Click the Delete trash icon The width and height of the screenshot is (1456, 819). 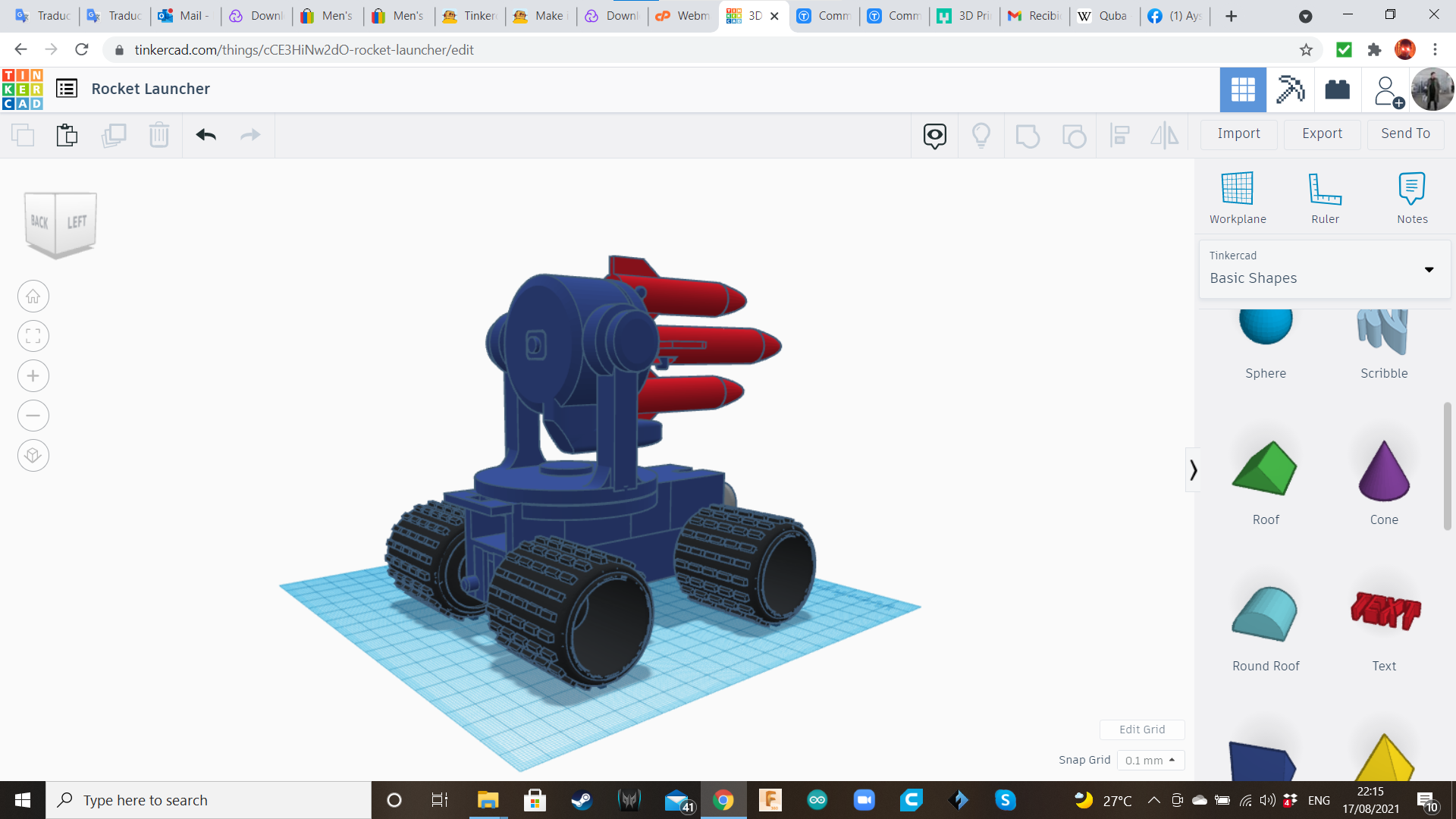pos(158,134)
